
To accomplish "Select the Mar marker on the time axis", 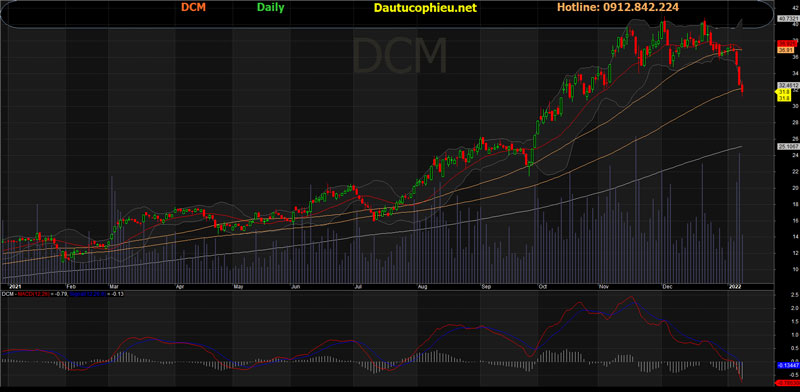I will coord(114,287).
